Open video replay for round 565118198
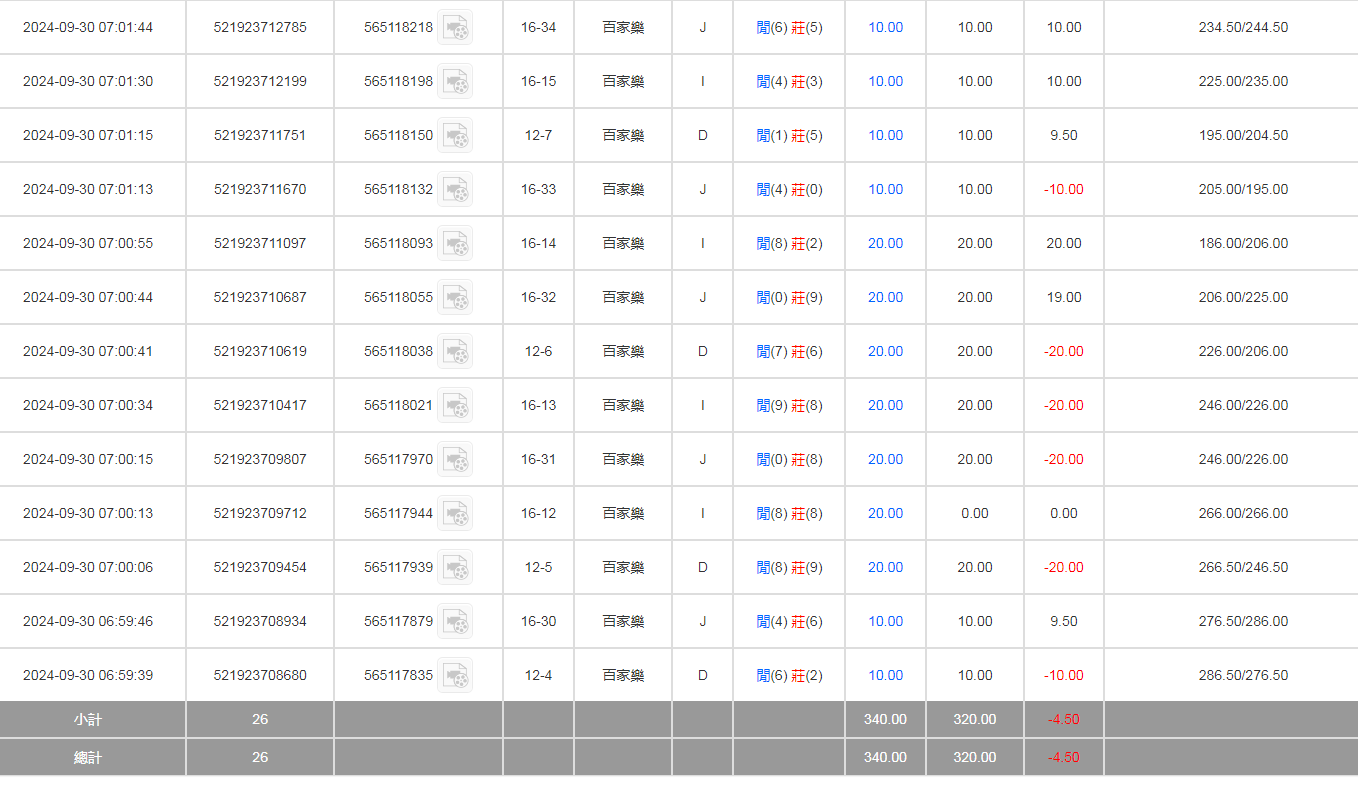1358x785 pixels. tap(455, 82)
